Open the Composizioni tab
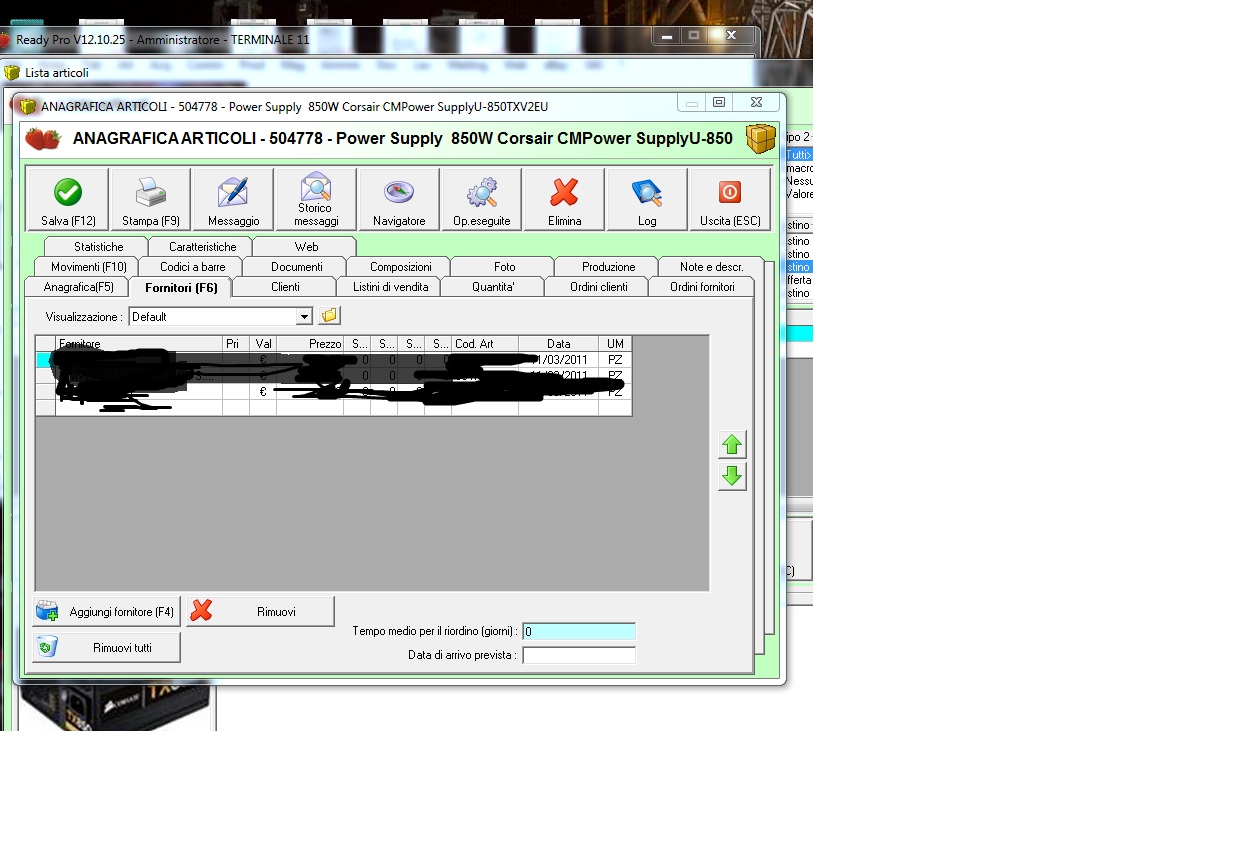The height and width of the screenshot is (846, 1255). 401,266
